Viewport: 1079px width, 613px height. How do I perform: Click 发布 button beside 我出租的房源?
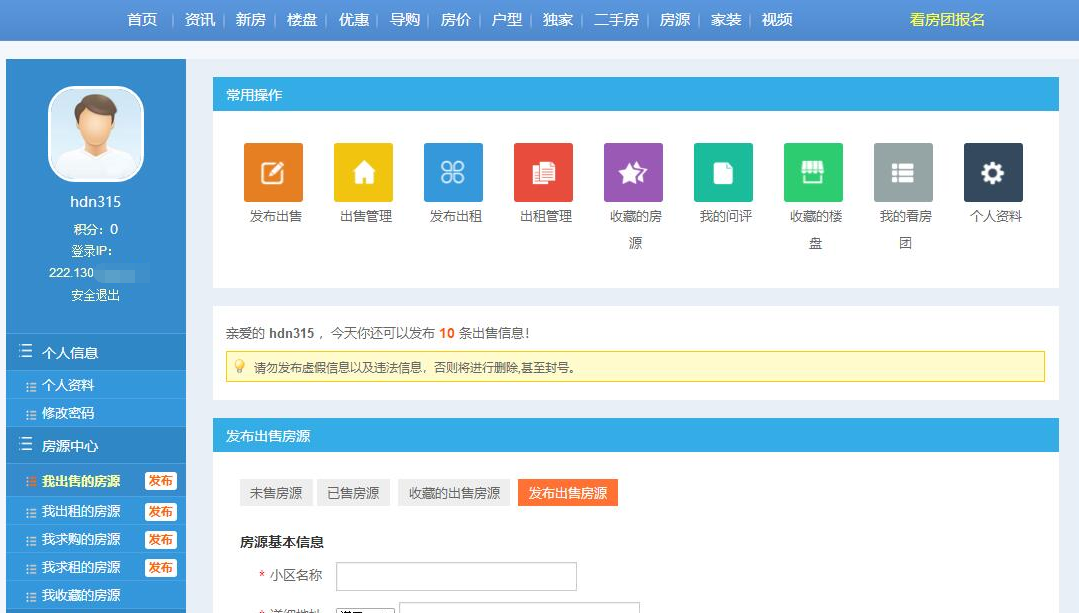[161, 511]
